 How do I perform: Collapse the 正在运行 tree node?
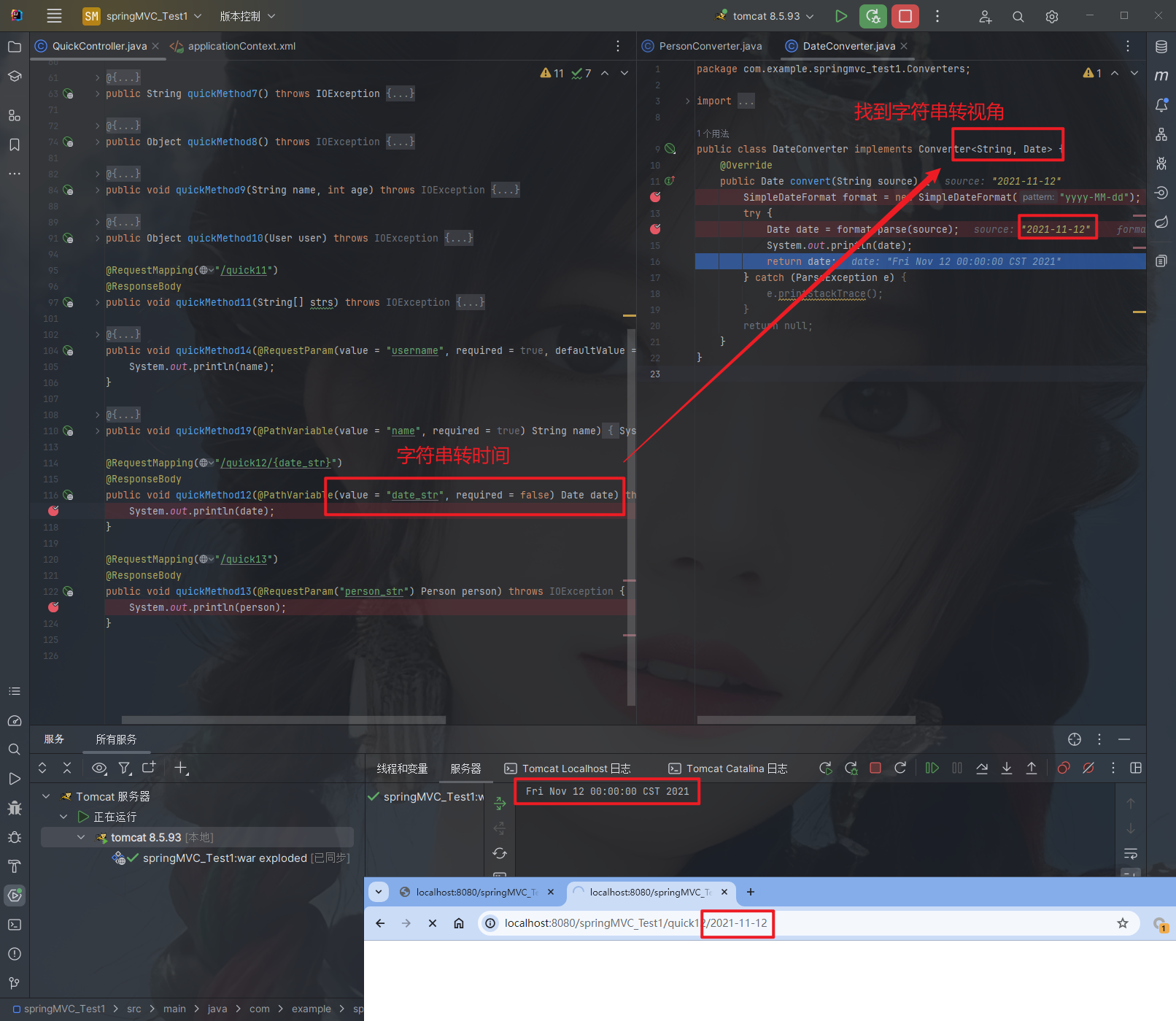tap(63, 817)
